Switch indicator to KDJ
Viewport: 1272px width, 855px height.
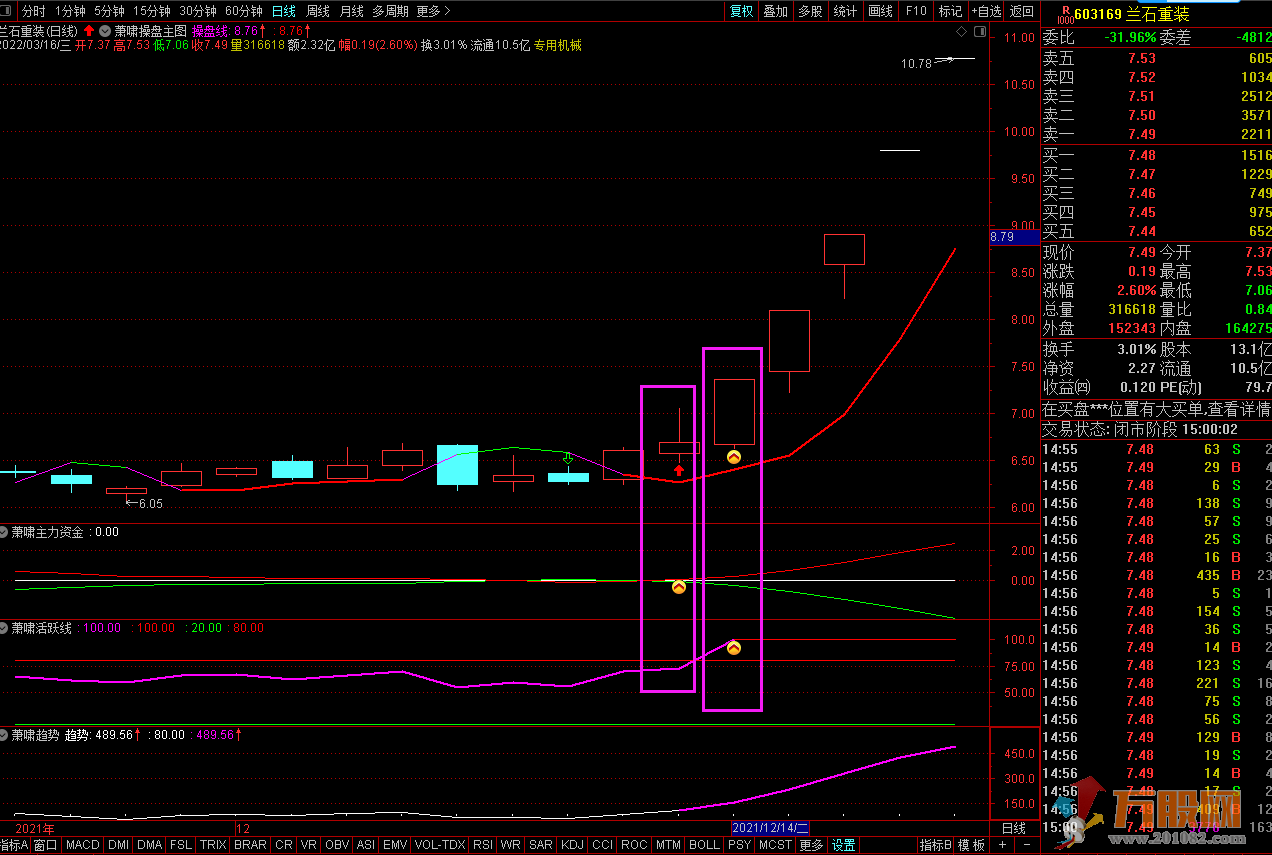point(572,845)
